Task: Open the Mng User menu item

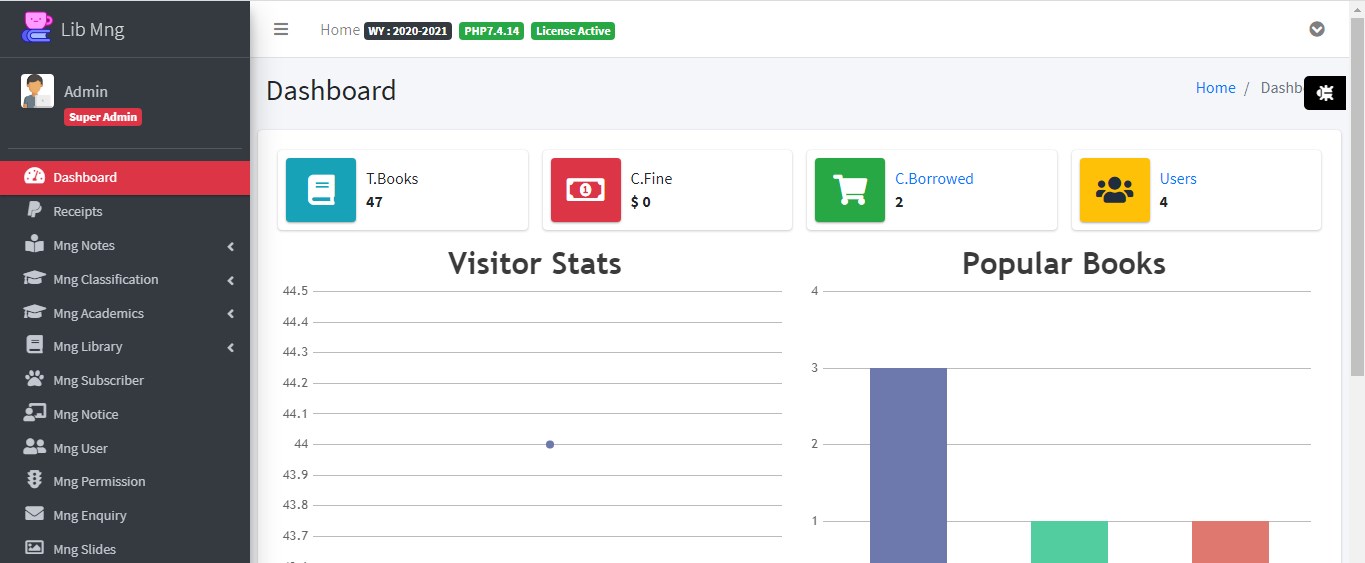Action: tap(125, 448)
